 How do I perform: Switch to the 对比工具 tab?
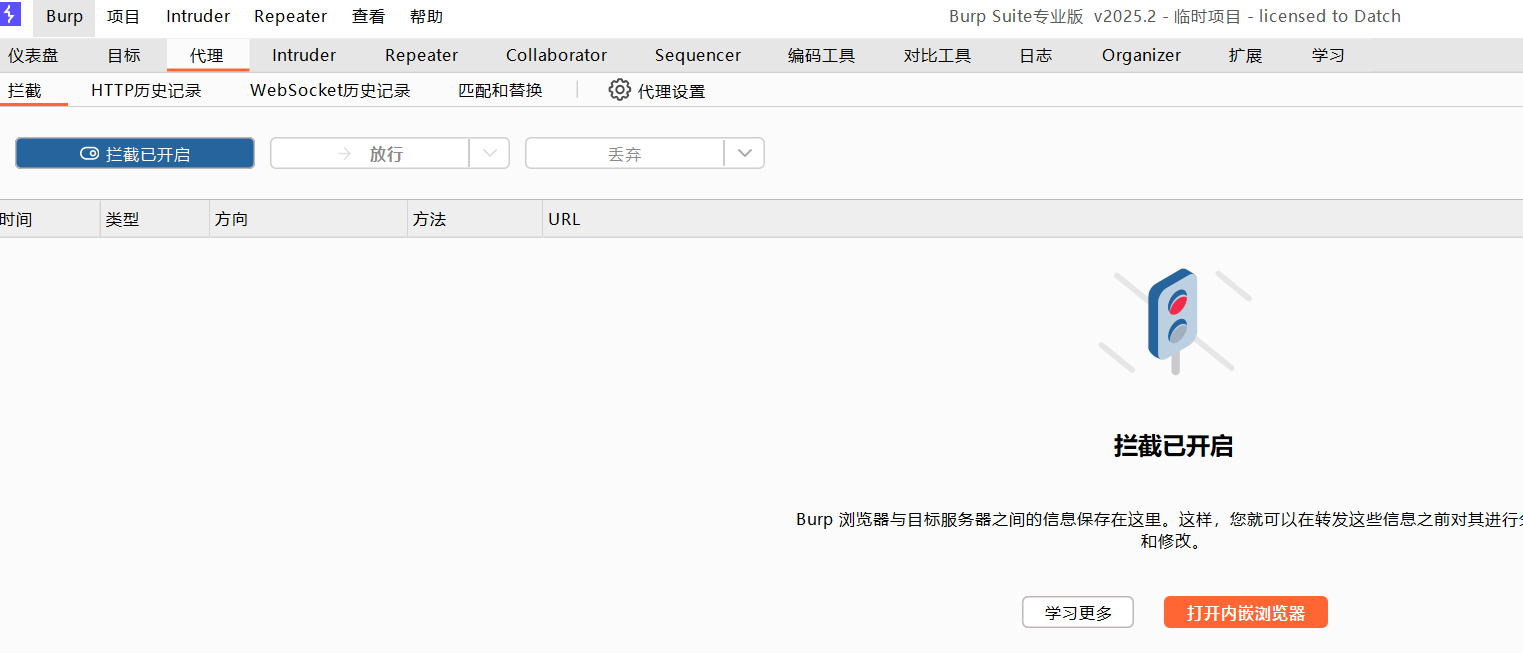(x=937, y=56)
